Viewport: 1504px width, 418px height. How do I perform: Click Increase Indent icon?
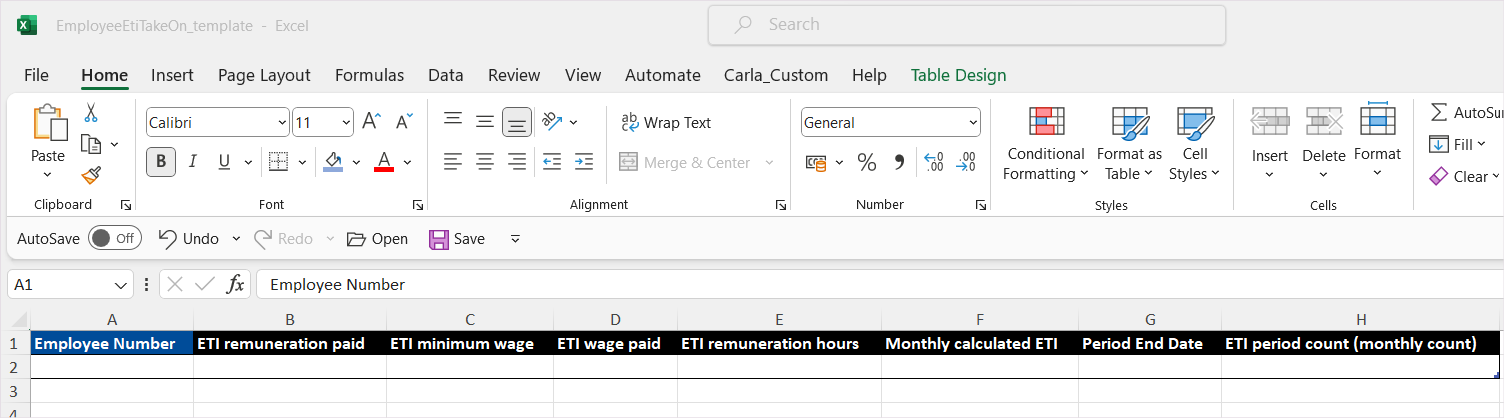point(584,161)
